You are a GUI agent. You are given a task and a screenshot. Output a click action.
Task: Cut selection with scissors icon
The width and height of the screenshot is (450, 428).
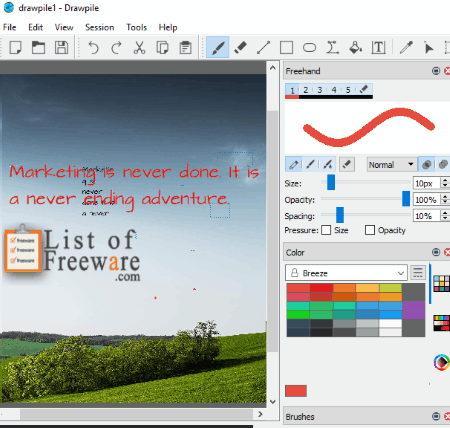pyautogui.click(x=139, y=47)
